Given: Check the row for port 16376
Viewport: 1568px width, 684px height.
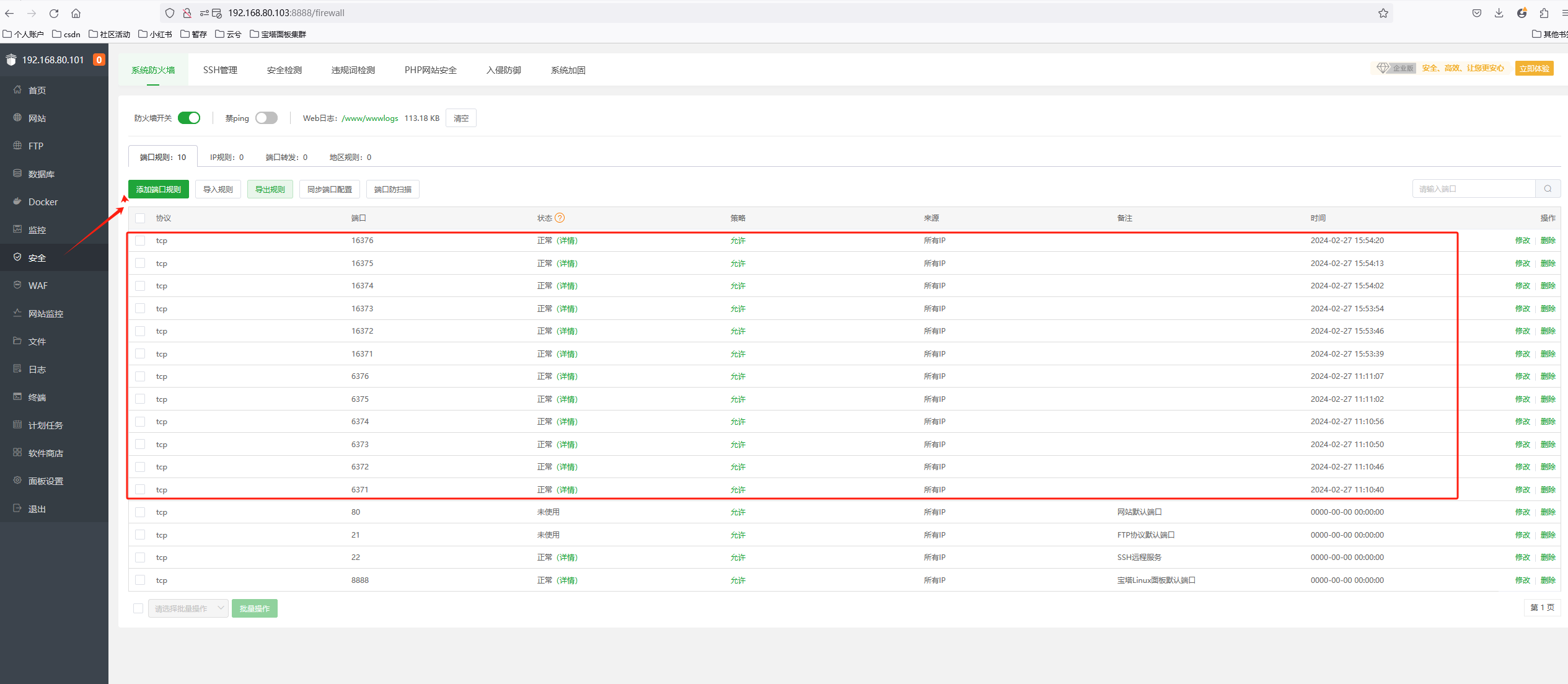Looking at the screenshot, I should coord(140,241).
